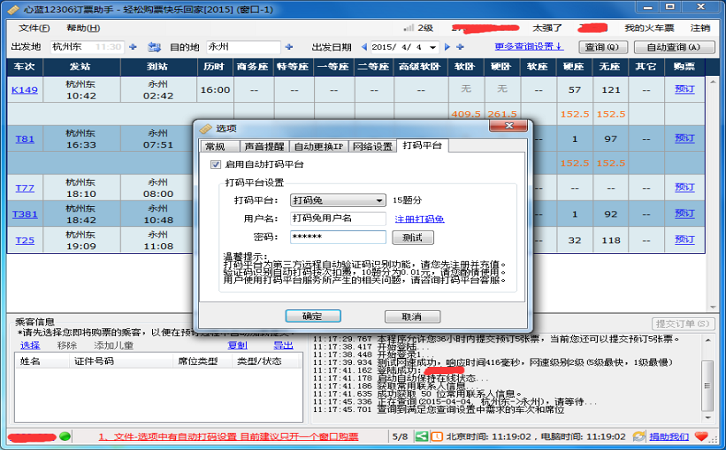Click the 注册打码兔 link
Image resolution: width=726 pixels, height=450 pixels.
click(419, 219)
